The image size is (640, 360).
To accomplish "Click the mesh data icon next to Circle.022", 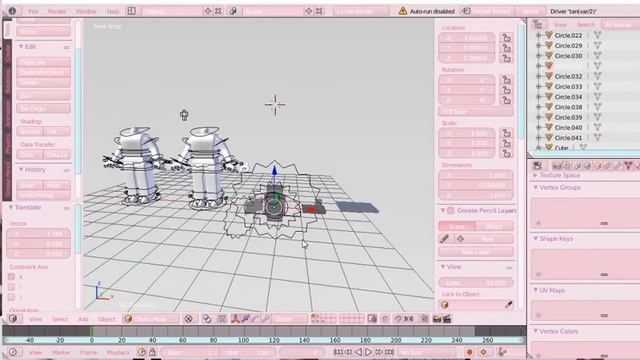I will (598, 36).
